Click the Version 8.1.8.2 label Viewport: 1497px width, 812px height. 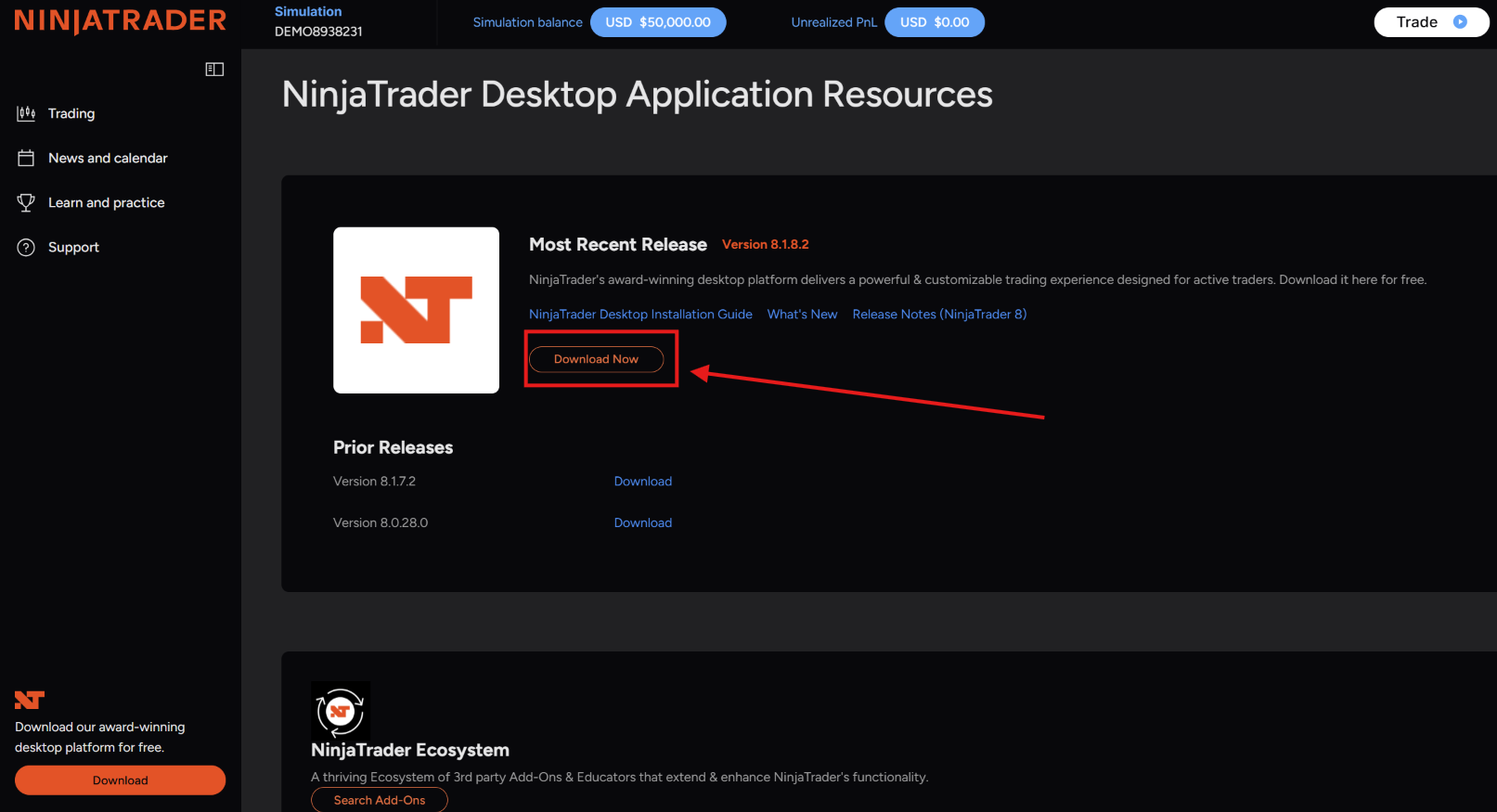(766, 244)
